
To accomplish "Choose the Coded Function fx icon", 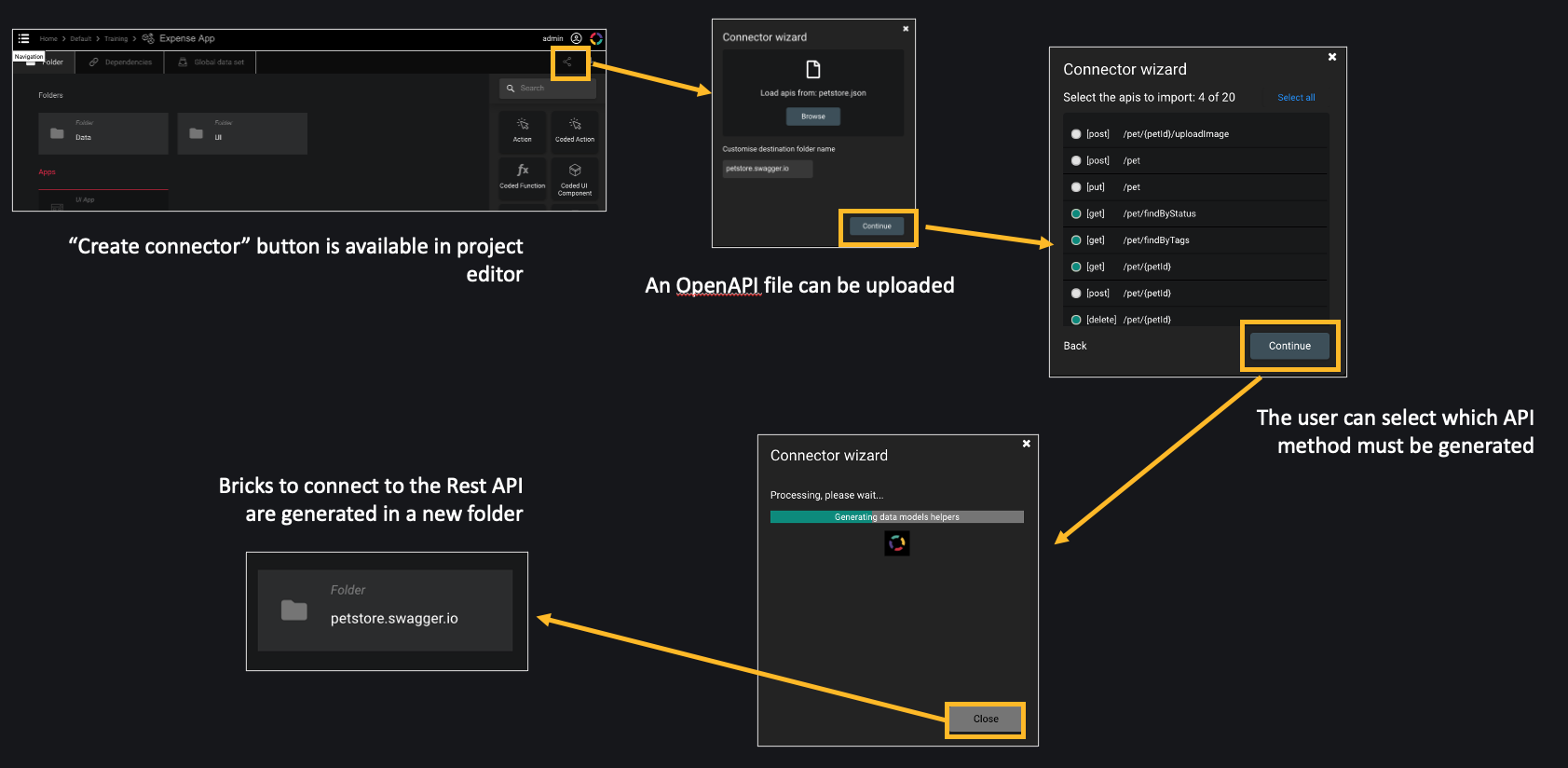I will click(523, 171).
